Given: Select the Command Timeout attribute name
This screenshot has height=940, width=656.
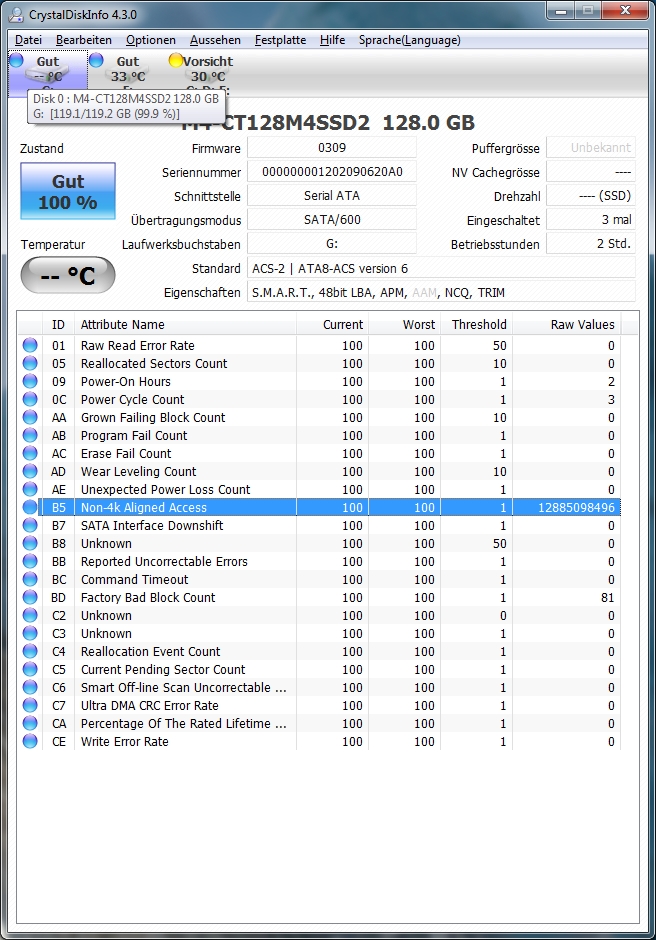Looking at the screenshot, I should click(x=134, y=580).
